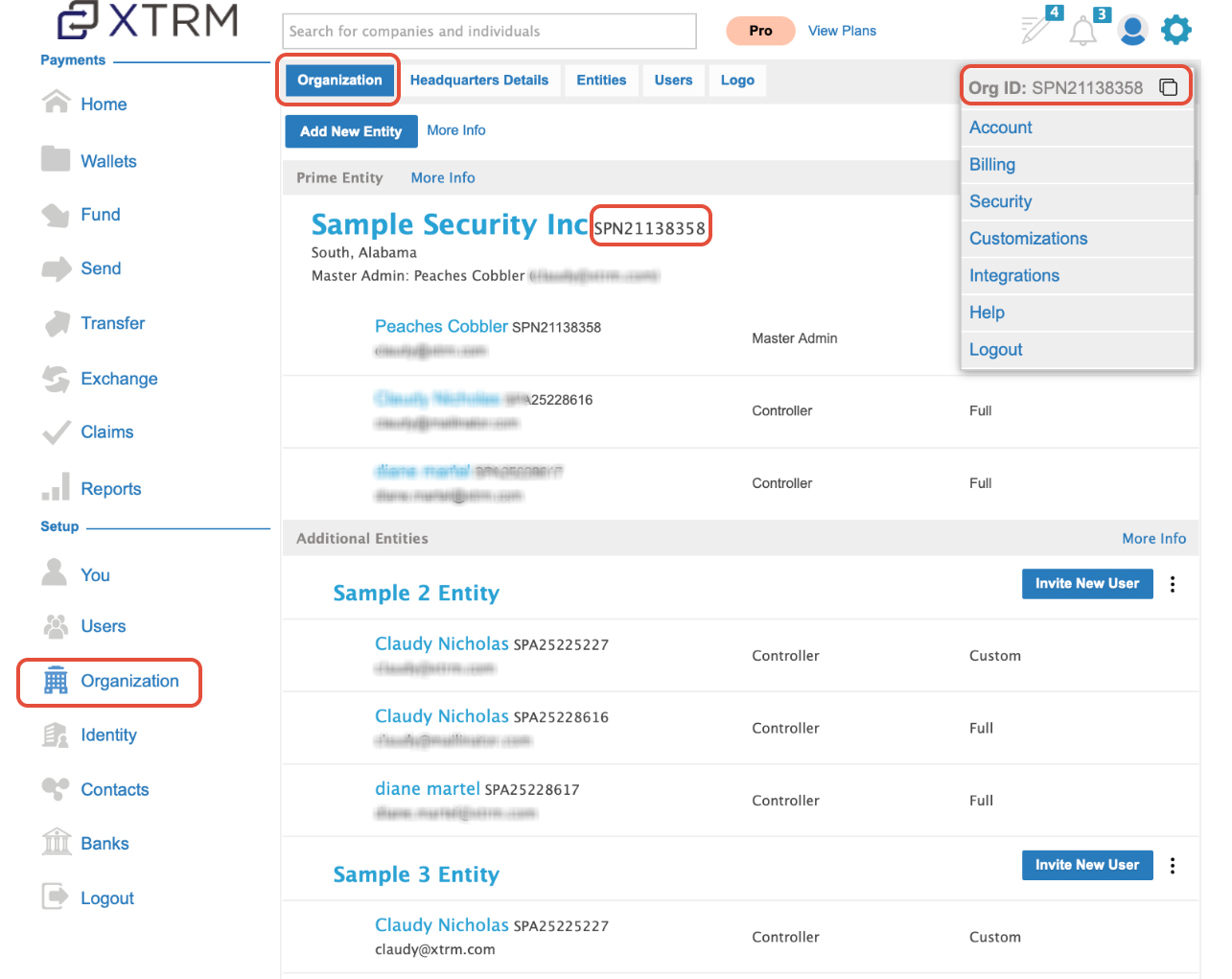Switch to the Organization tab

(x=339, y=80)
